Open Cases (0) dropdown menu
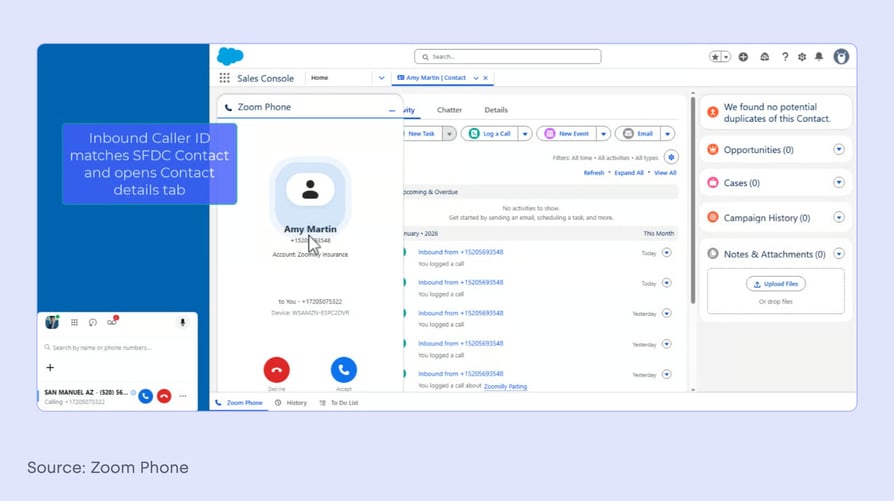Viewport: 894px width, 501px height. [x=839, y=182]
